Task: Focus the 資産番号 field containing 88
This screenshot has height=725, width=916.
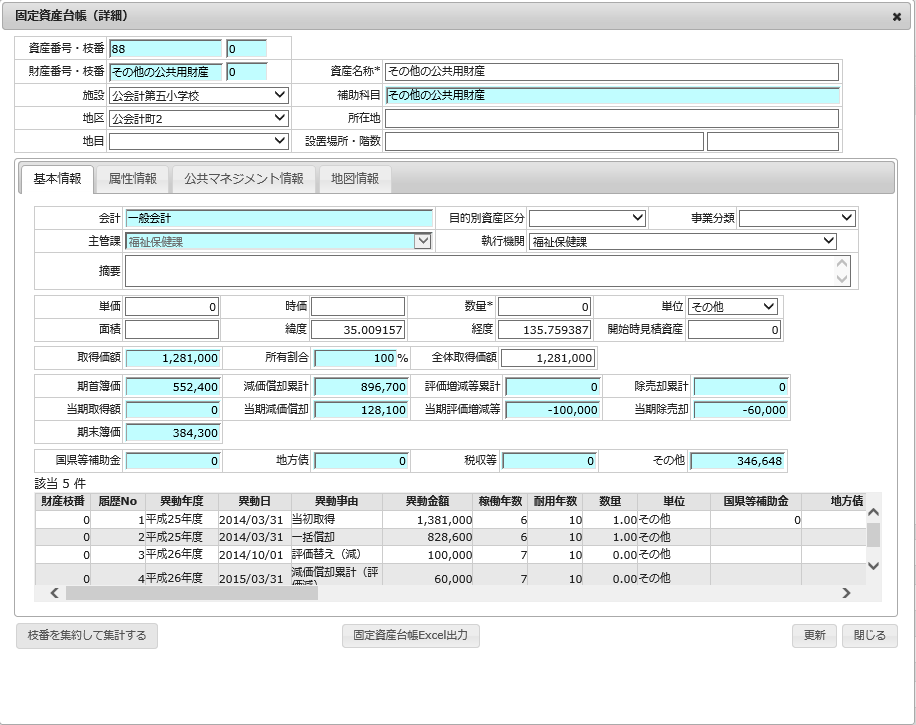Action: pyautogui.click(x=166, y=48)
